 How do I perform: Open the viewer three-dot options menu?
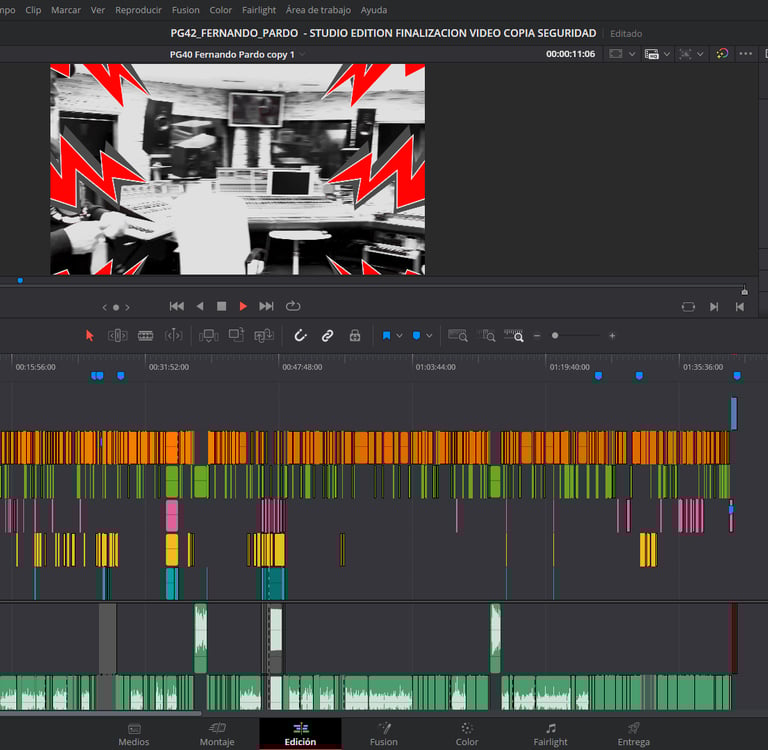coord(745,54)
